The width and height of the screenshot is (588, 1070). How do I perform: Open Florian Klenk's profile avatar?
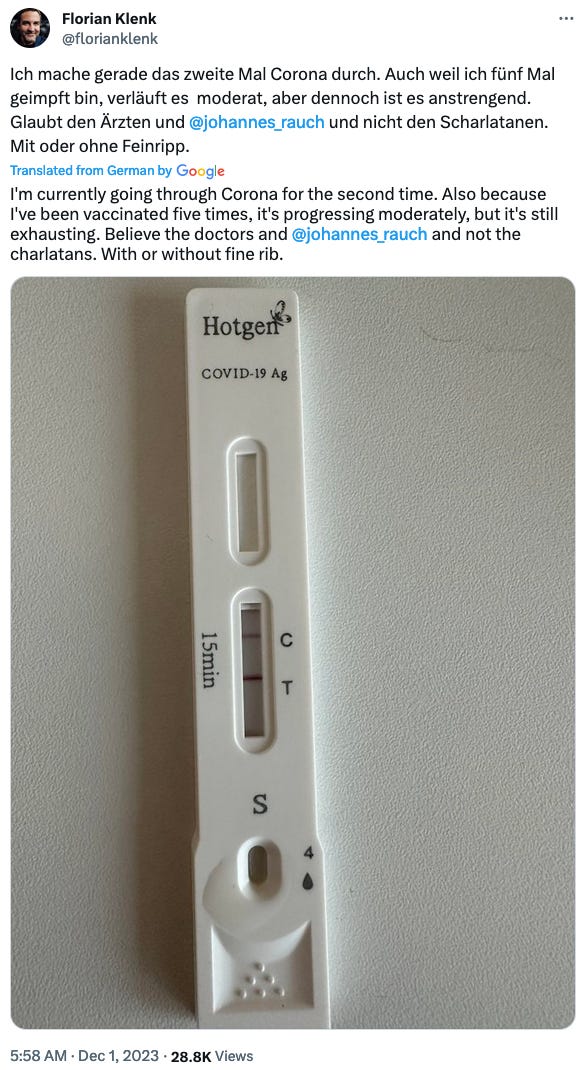[30, 28]
